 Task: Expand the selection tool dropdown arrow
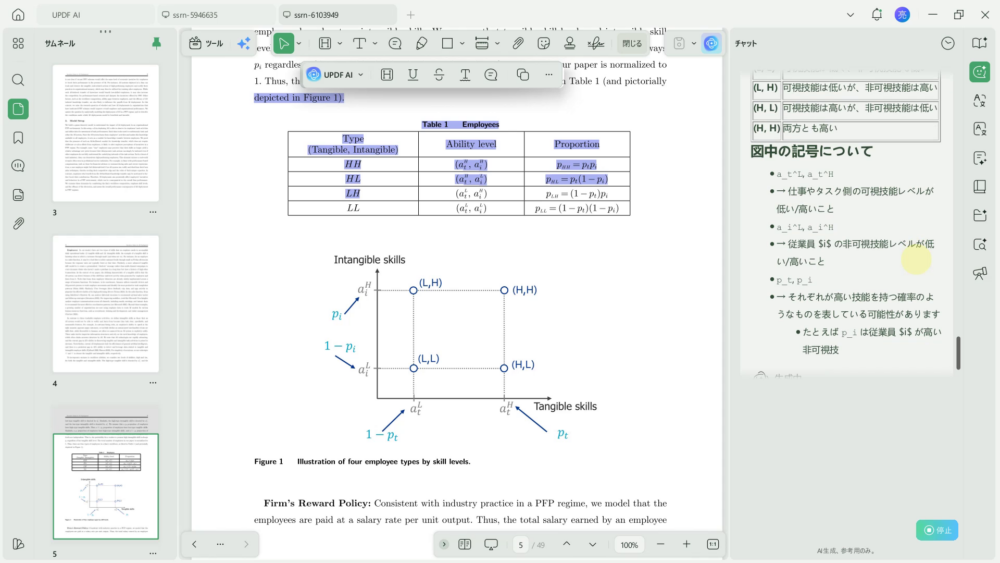tap(298, 43)
